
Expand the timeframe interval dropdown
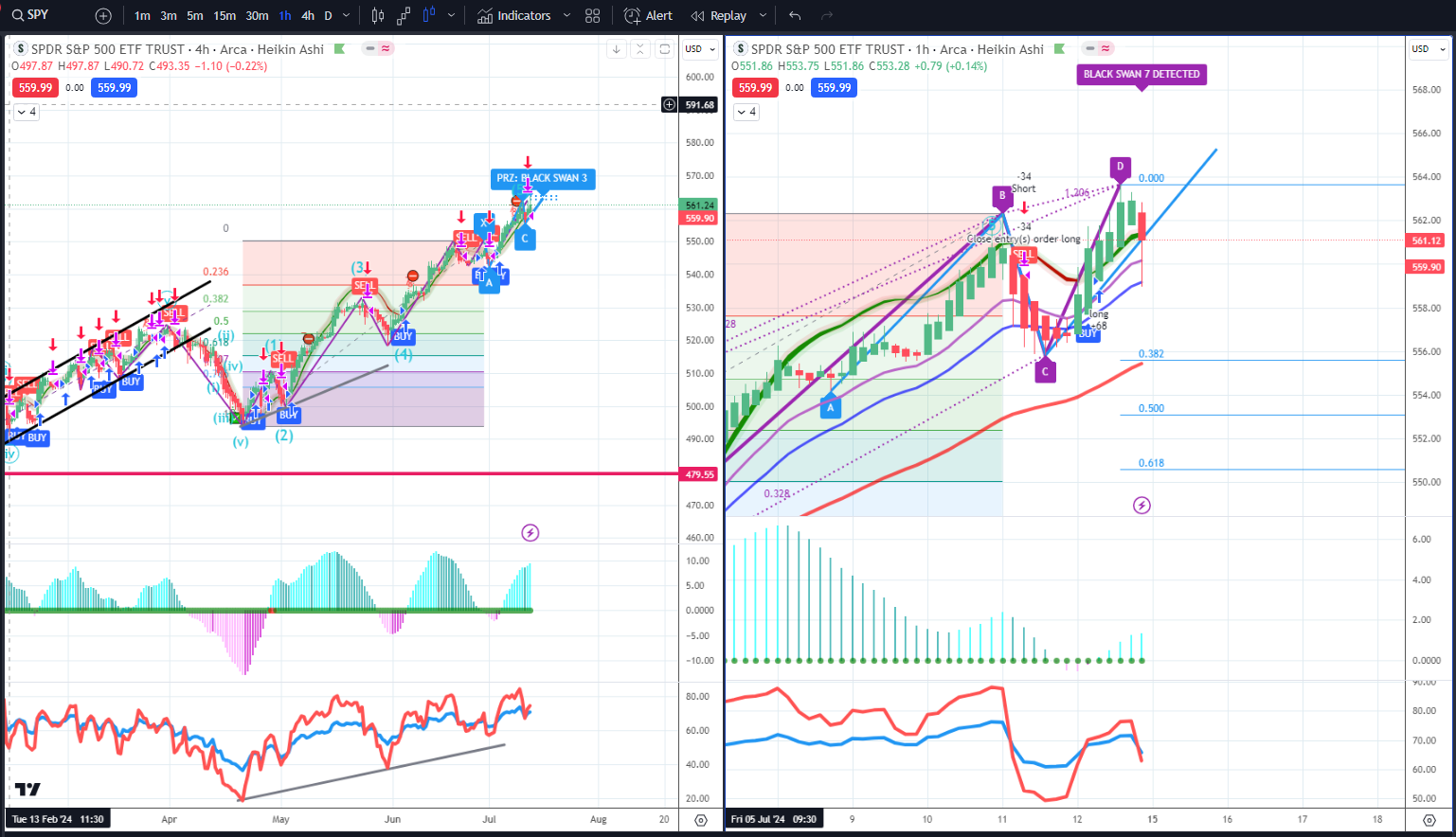(346, 16)
